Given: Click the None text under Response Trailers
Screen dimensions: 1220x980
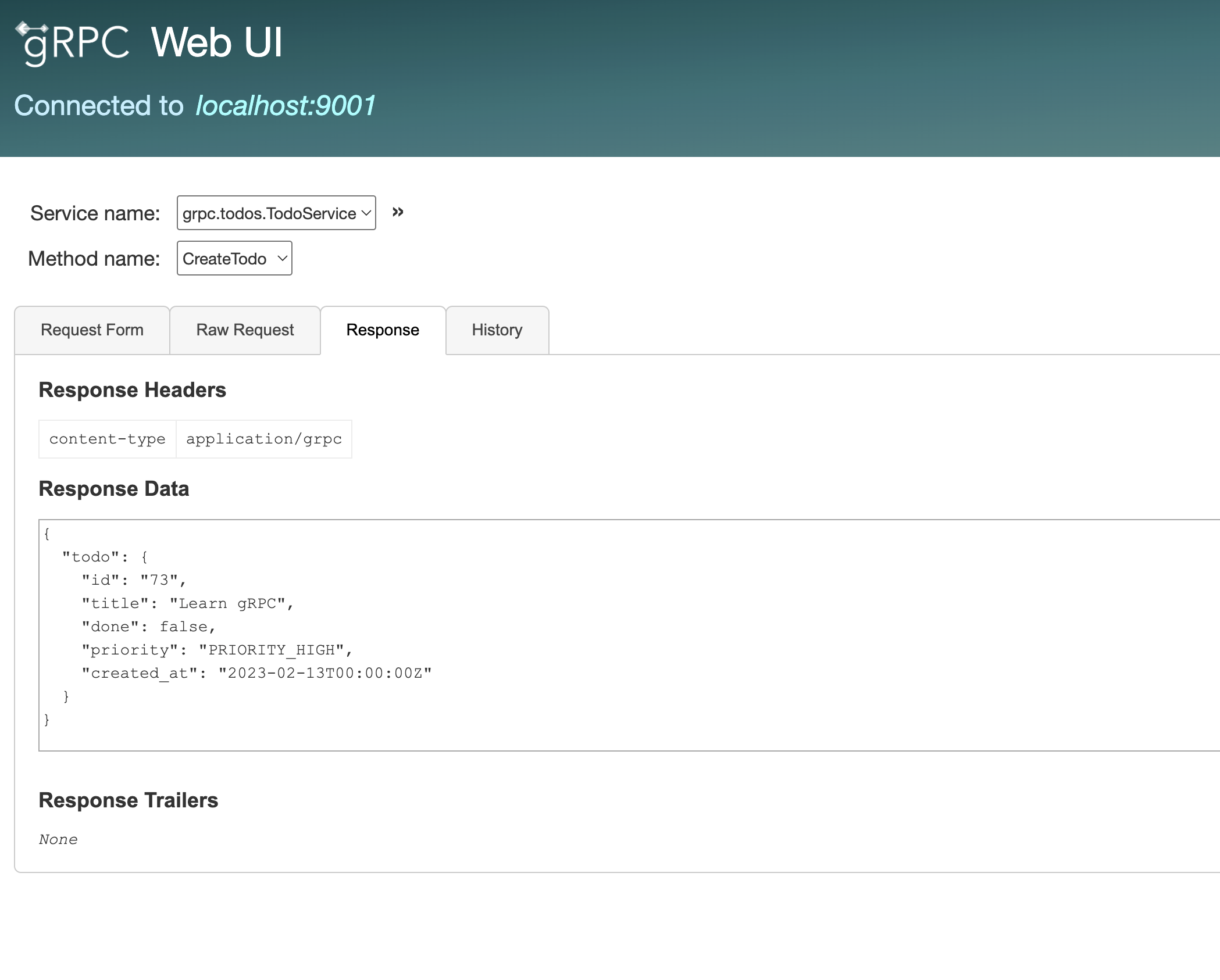Looking at the screenshot, I should tap(58, 839).
